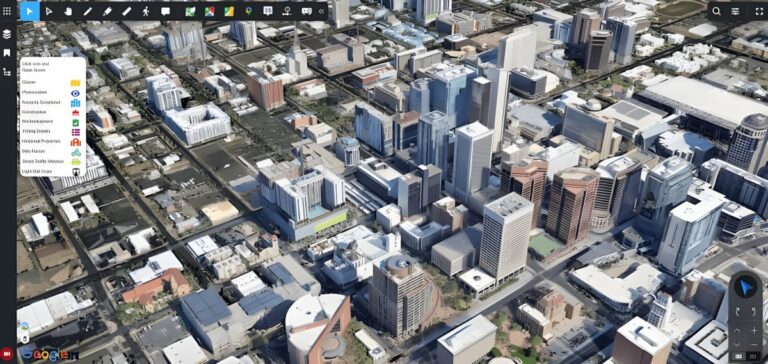Open the split-view compare tool

pyautogui.click(x=267, y=11)
